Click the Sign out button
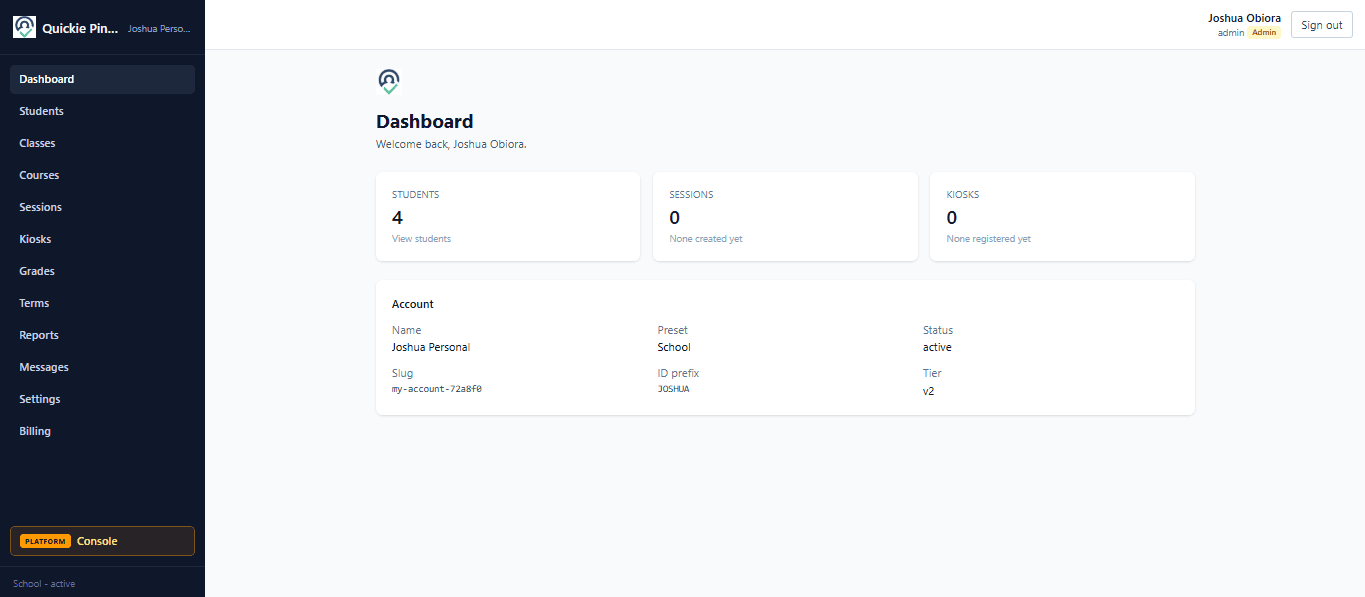 [1321, 25]
